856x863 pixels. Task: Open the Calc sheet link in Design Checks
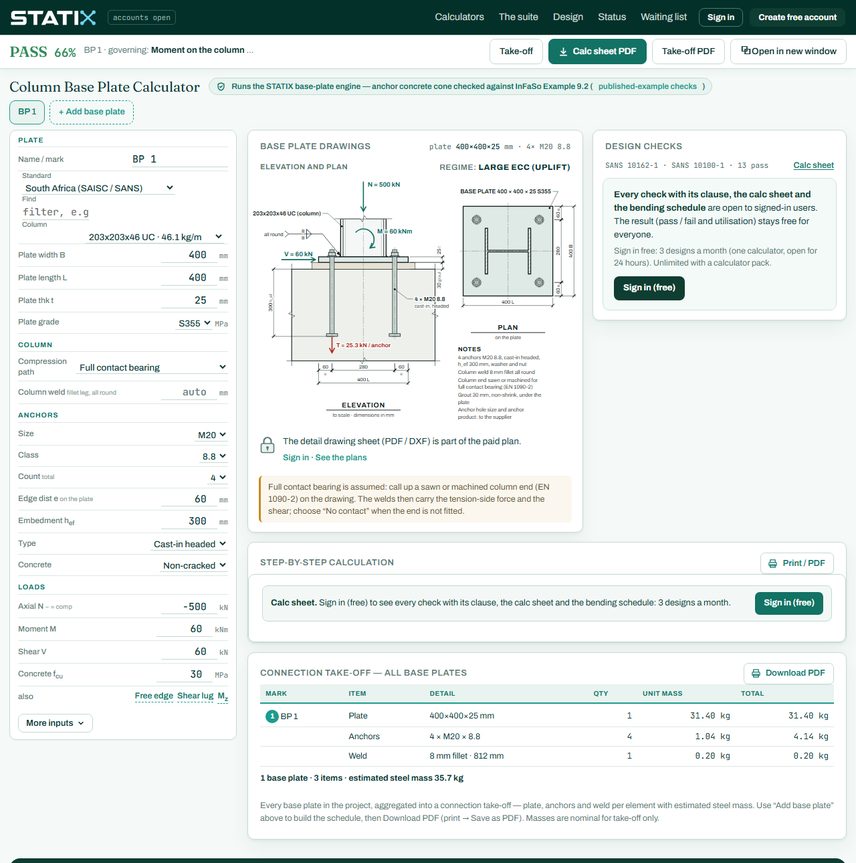[813, 165]
